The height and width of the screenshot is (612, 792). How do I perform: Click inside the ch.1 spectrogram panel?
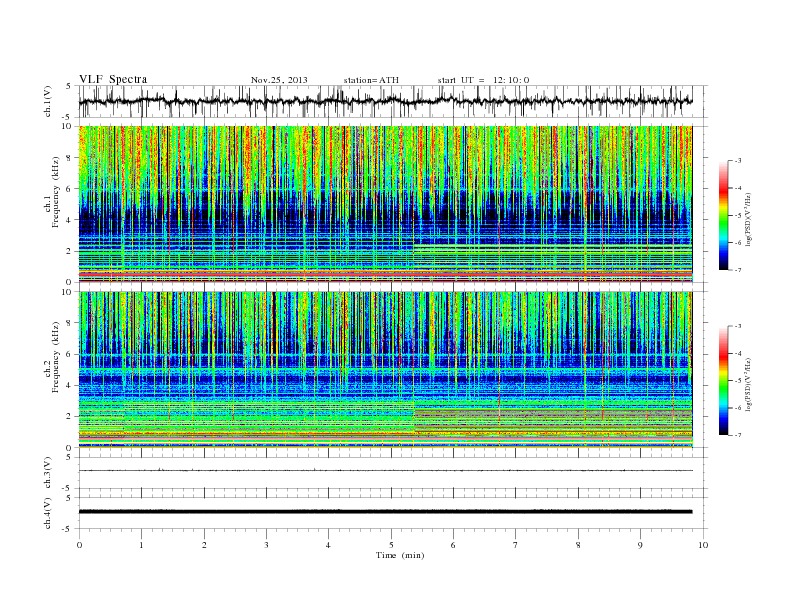click(x=385, y=204)
